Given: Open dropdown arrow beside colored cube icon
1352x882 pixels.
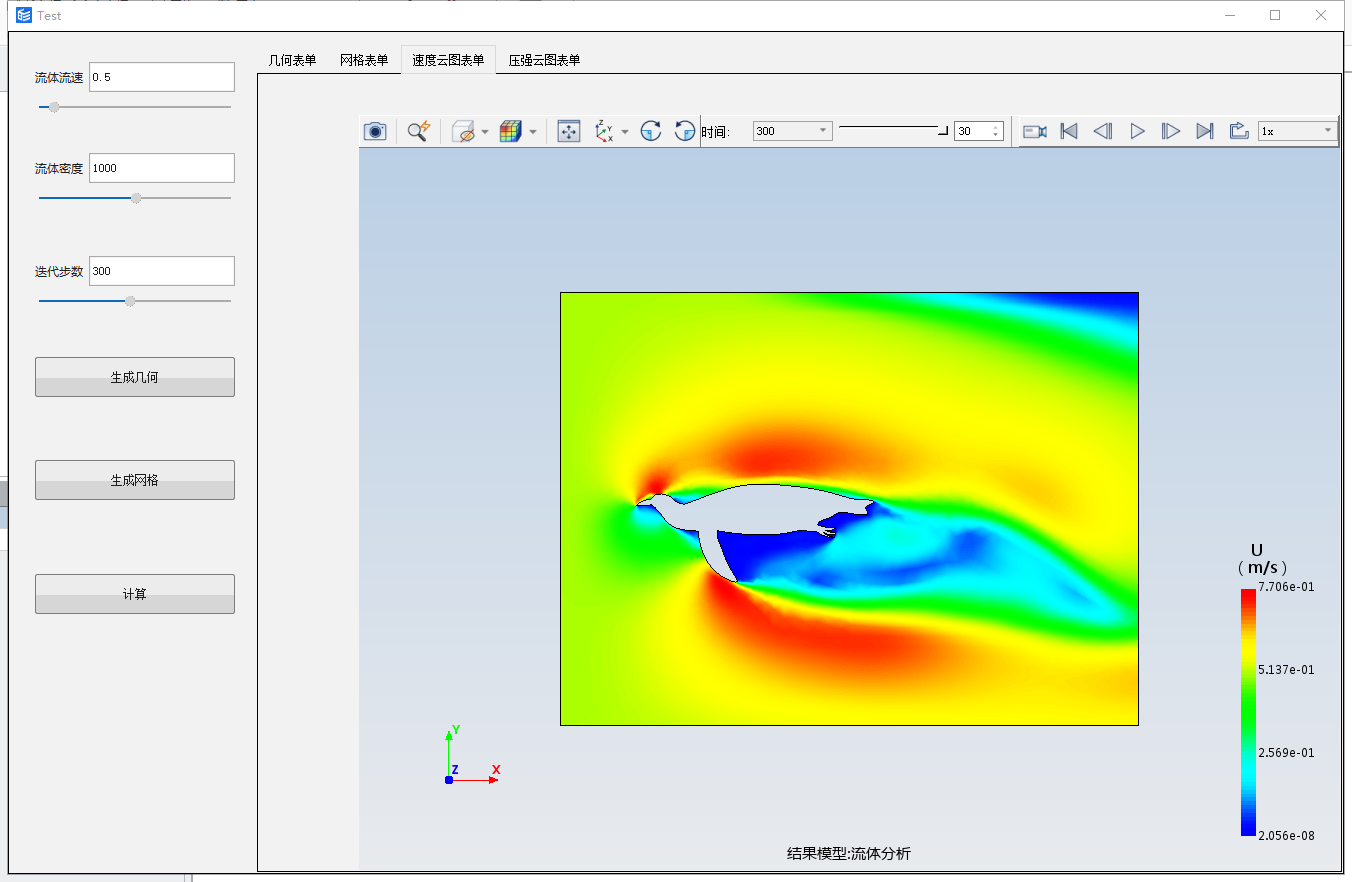Looking at the screenshot, I should pyautogui.click(x=532, y=132).
